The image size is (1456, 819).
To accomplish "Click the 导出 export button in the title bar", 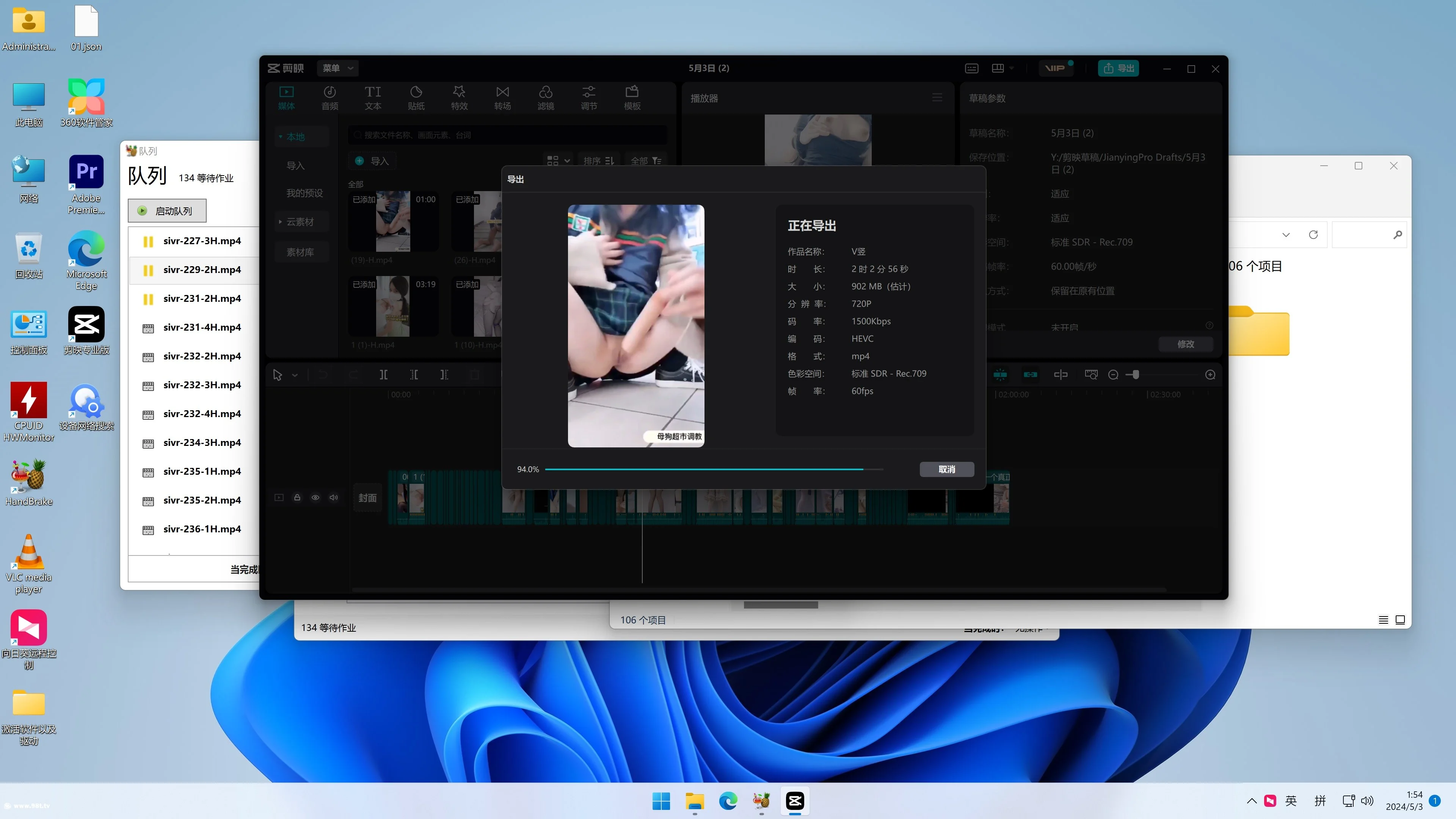I will [1119, 68].
